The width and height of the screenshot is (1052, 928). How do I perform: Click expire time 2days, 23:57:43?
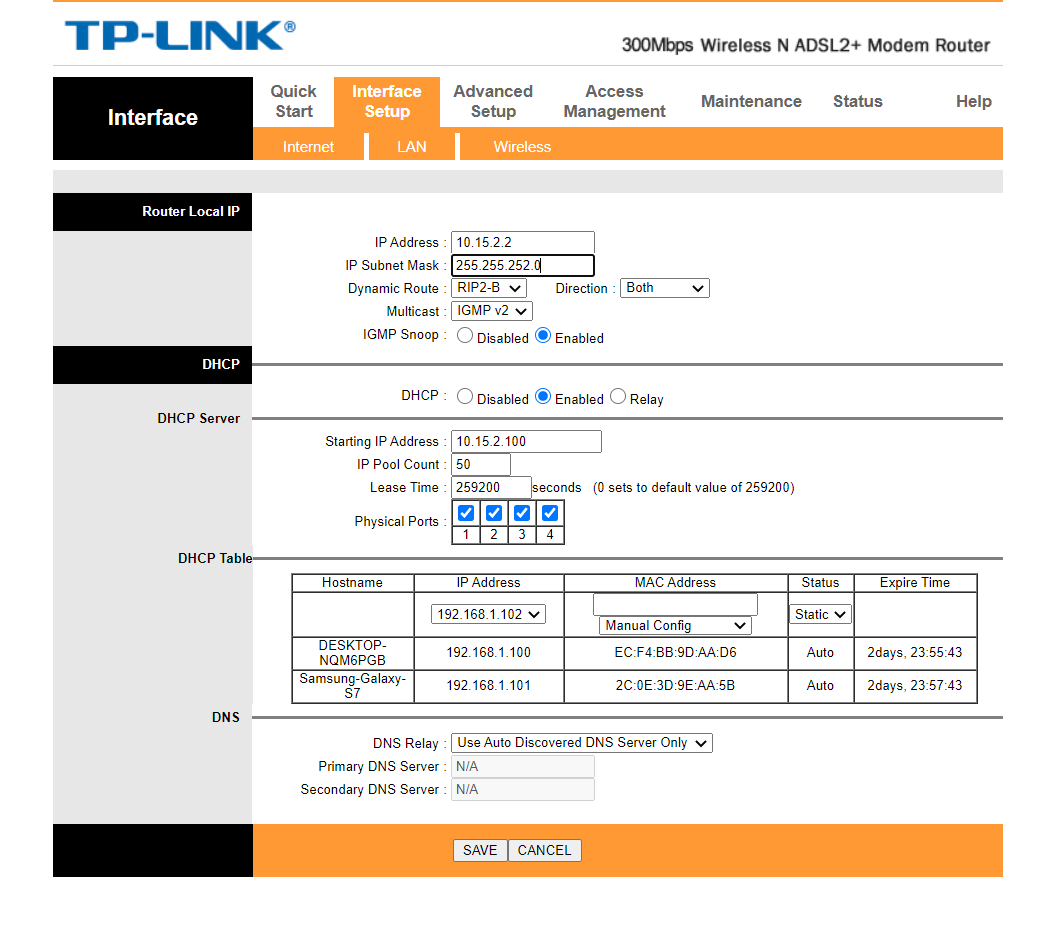tap(914, 685)
